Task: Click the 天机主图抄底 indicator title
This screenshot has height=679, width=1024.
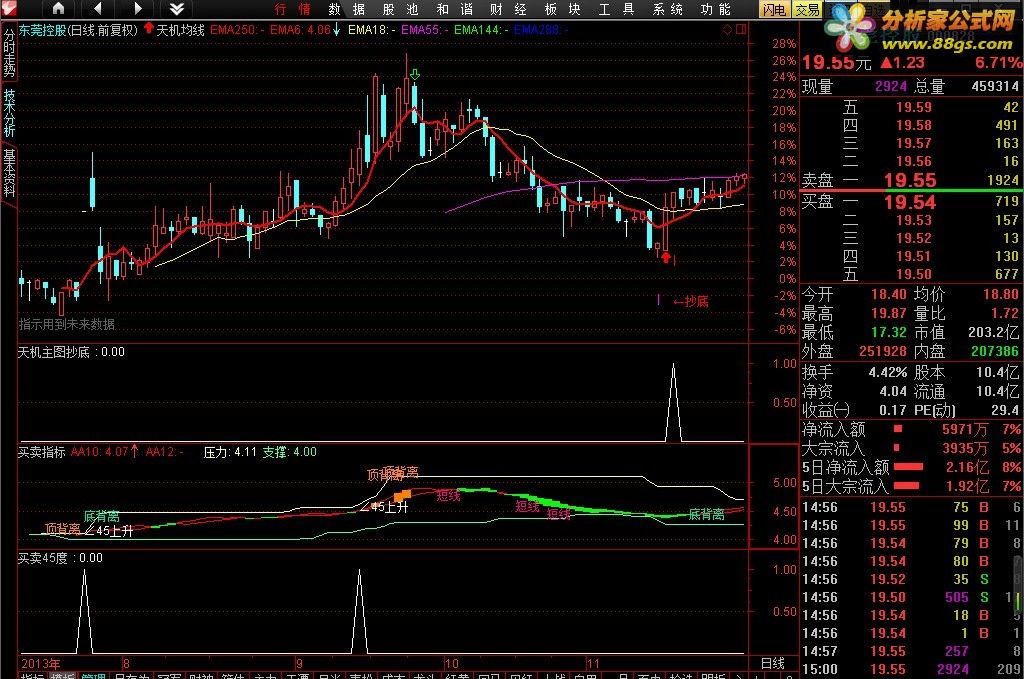Action: pos(54,353)
